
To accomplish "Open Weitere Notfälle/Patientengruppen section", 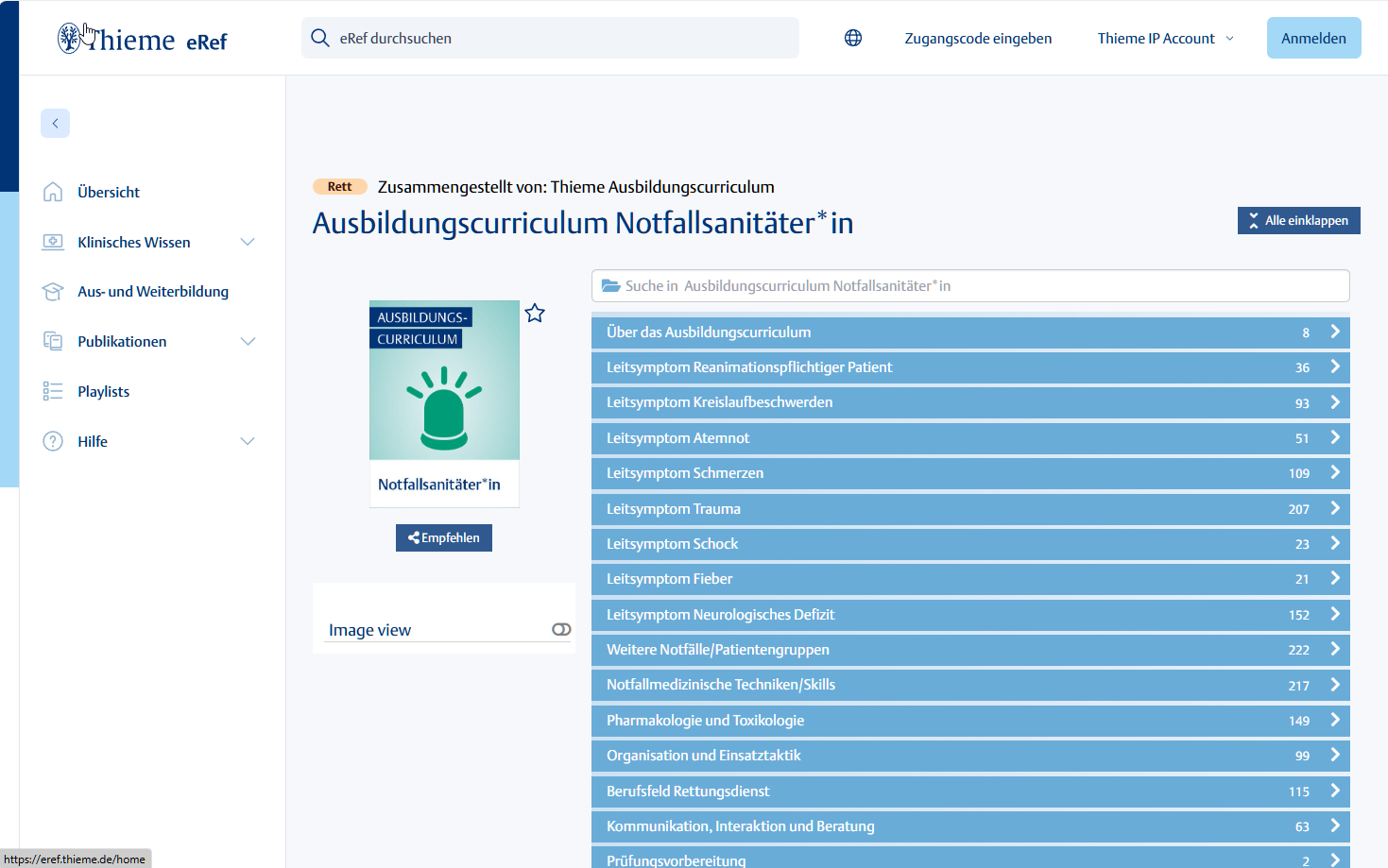I will pos(970,650).
